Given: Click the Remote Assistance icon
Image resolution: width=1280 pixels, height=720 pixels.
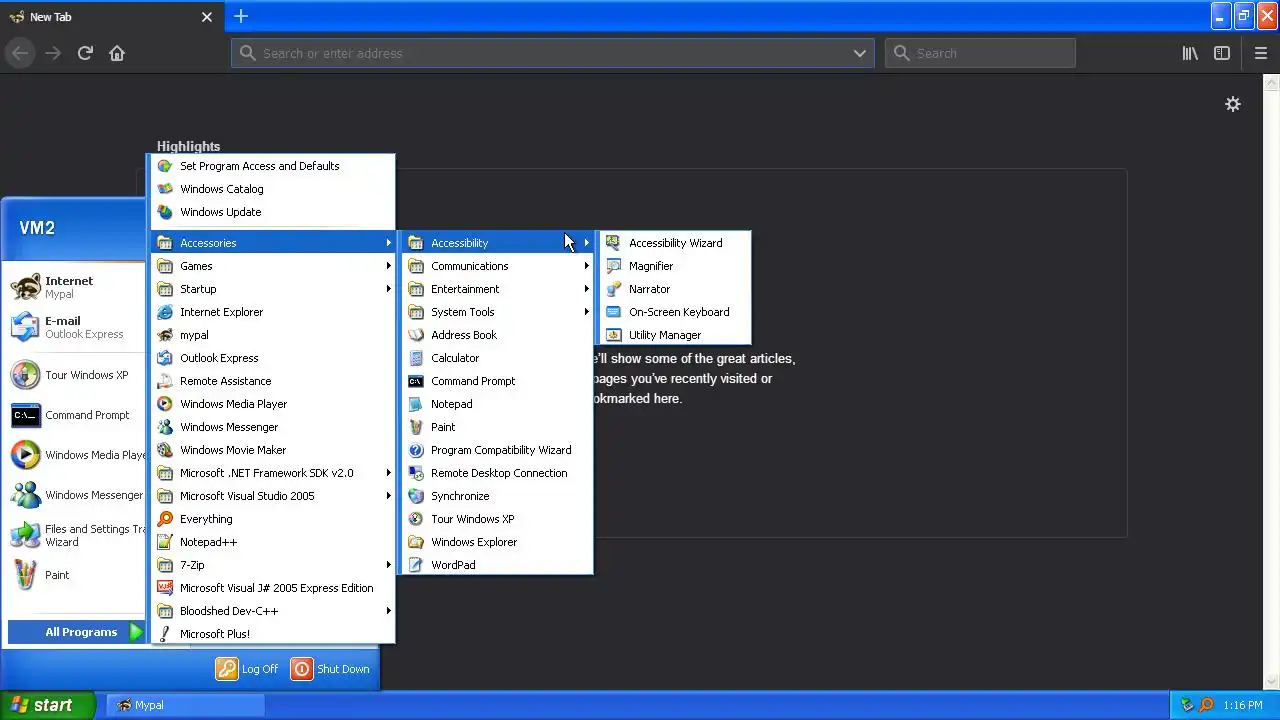Looking at the screenshot, I should [165, 381].
